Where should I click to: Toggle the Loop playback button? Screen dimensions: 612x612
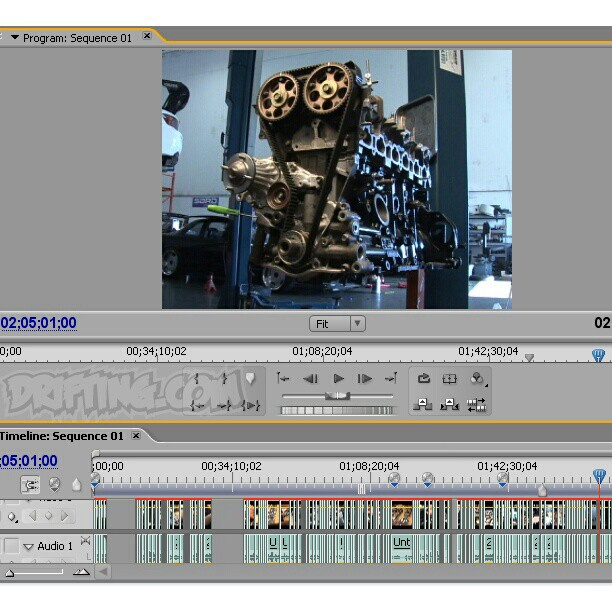click(x=424, y=379)
